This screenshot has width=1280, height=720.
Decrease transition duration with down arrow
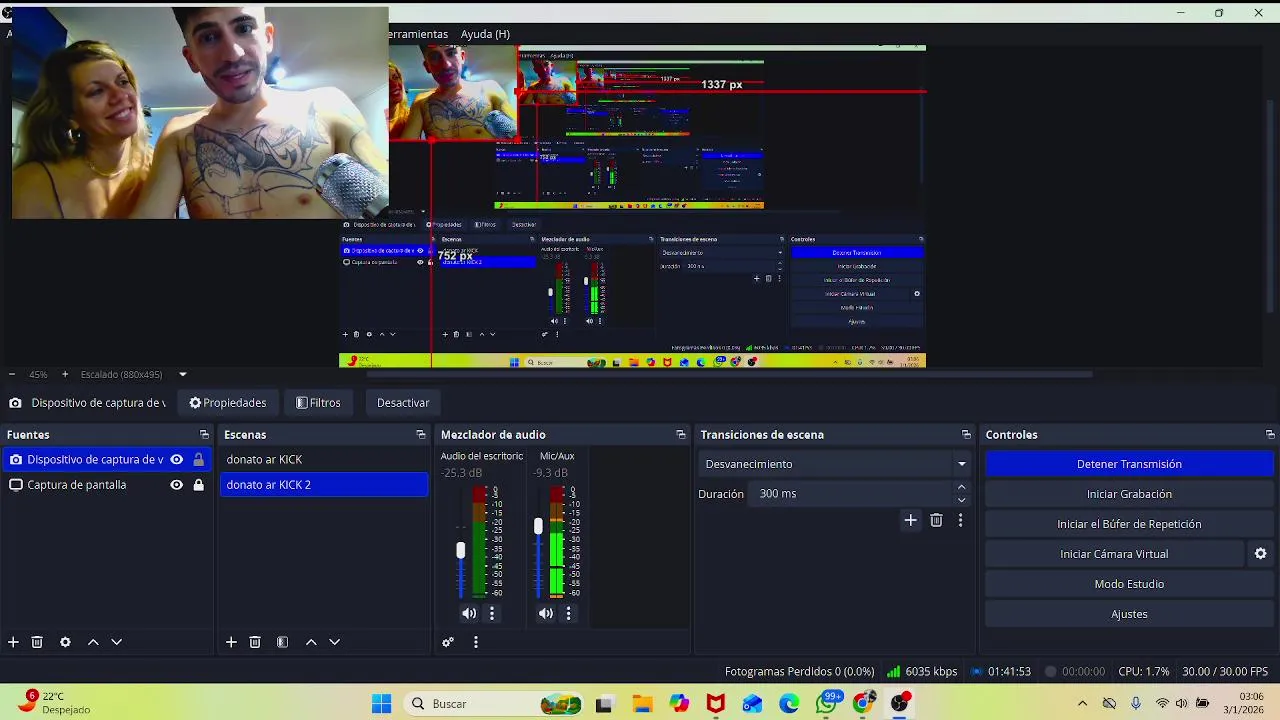(961, 500)
